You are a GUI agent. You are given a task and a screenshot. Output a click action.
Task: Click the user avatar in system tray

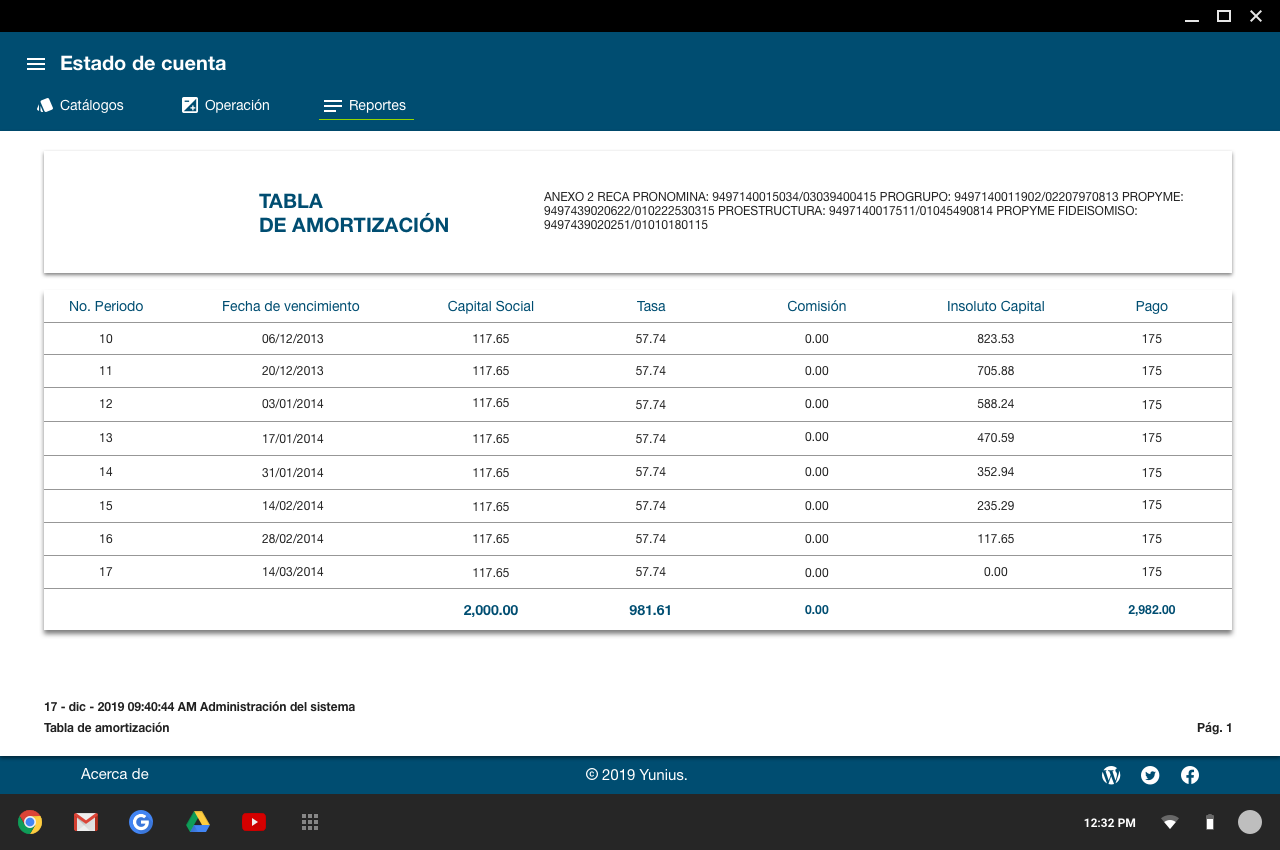(1249, 822)
